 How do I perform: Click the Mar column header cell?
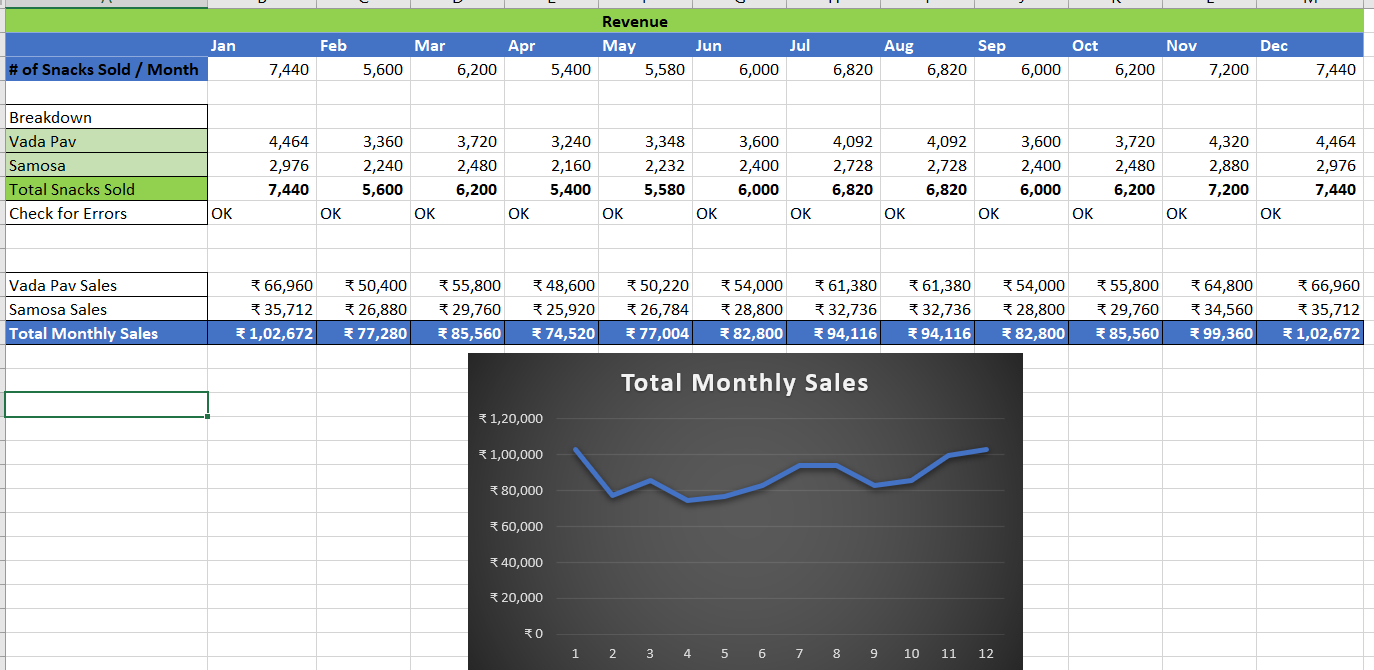457,45
